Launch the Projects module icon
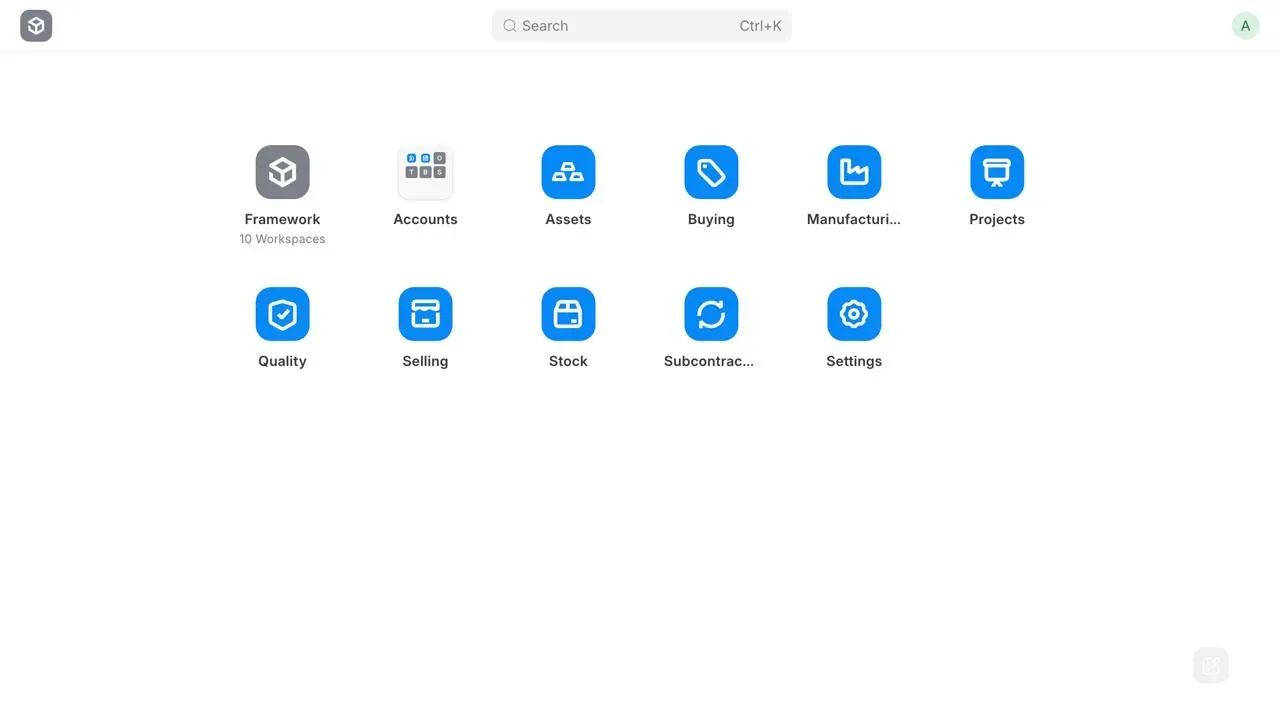 click(x=997, y=172)
